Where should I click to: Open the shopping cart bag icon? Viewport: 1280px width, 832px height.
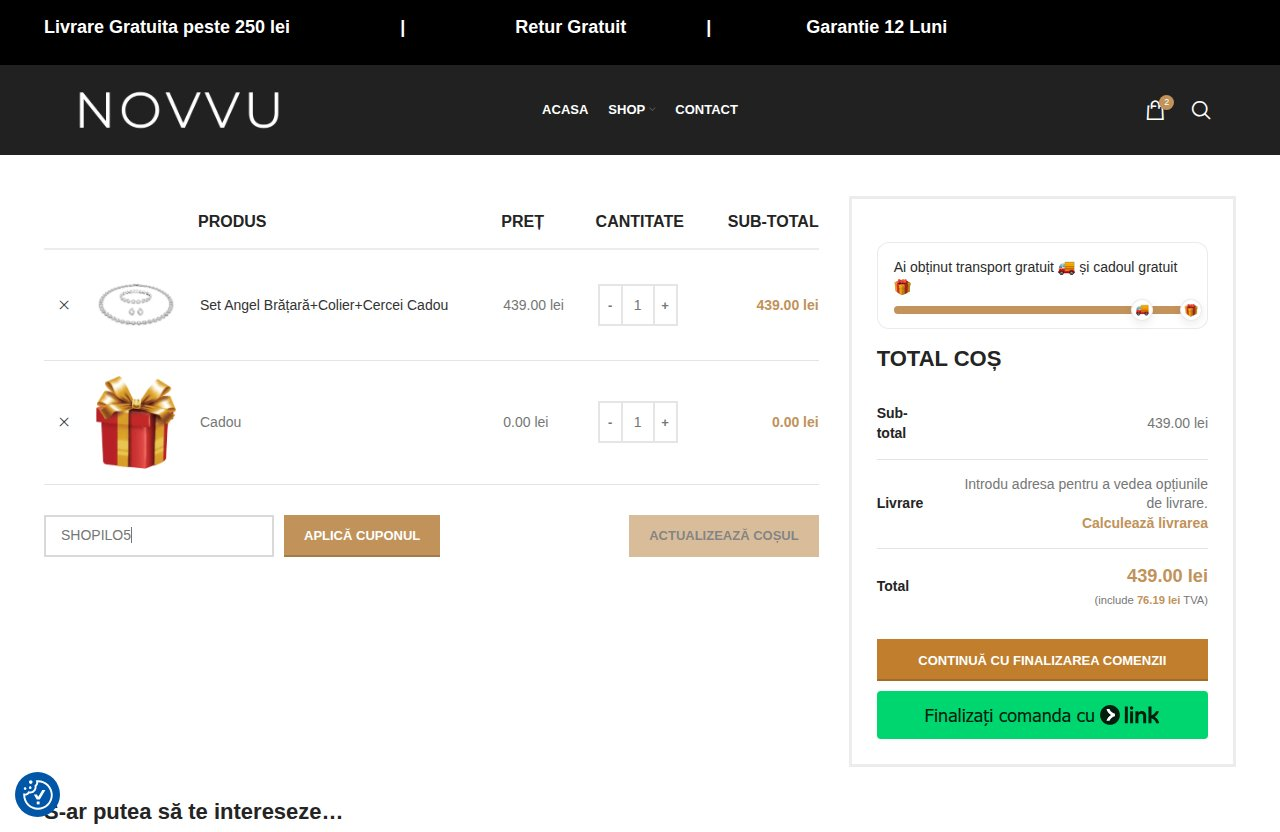pyautogui.click(x=1155, y=111)
